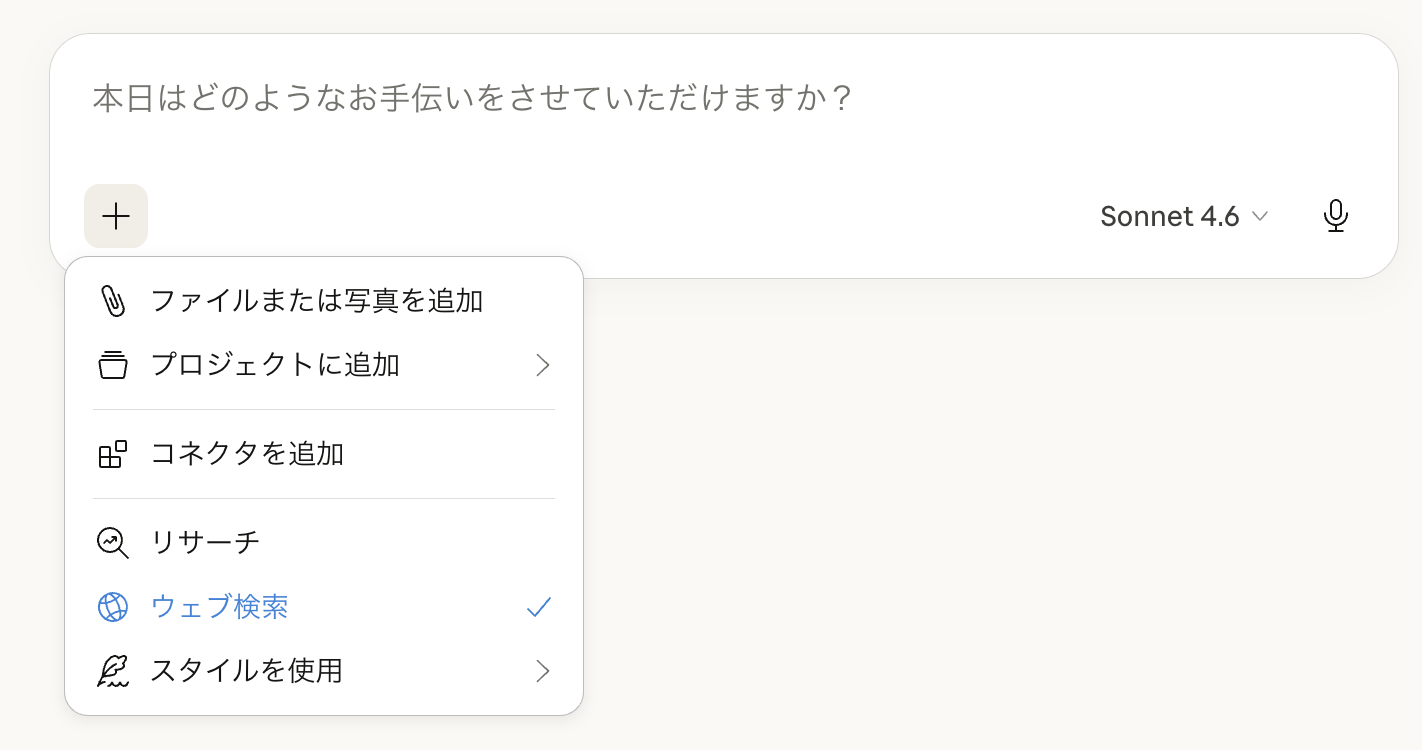Click the feather style icon

point(113,671)
